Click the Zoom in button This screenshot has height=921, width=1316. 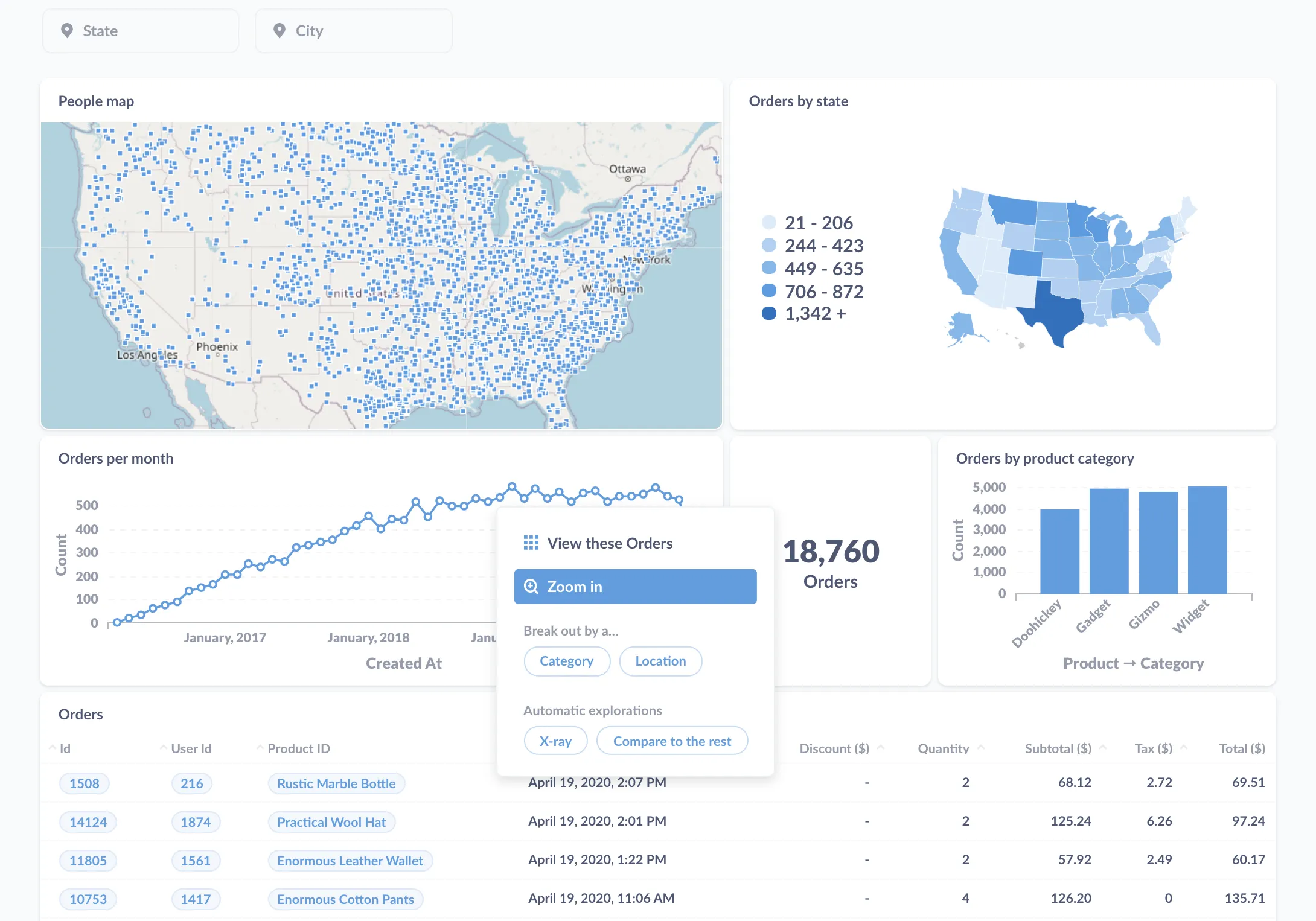point(634,586)
